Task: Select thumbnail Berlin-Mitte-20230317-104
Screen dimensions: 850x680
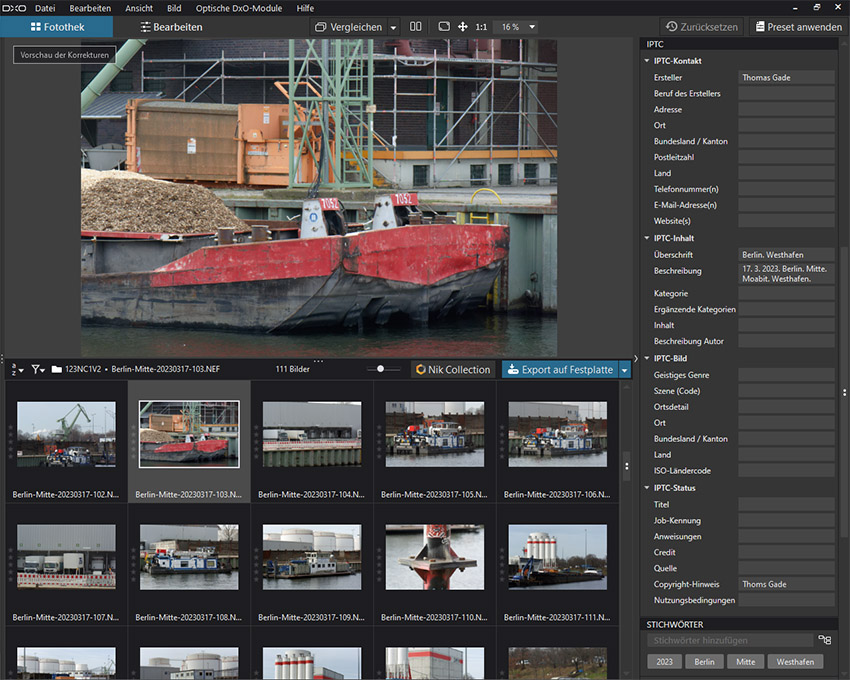Action: pyautogui.click(x=312, y=434)
